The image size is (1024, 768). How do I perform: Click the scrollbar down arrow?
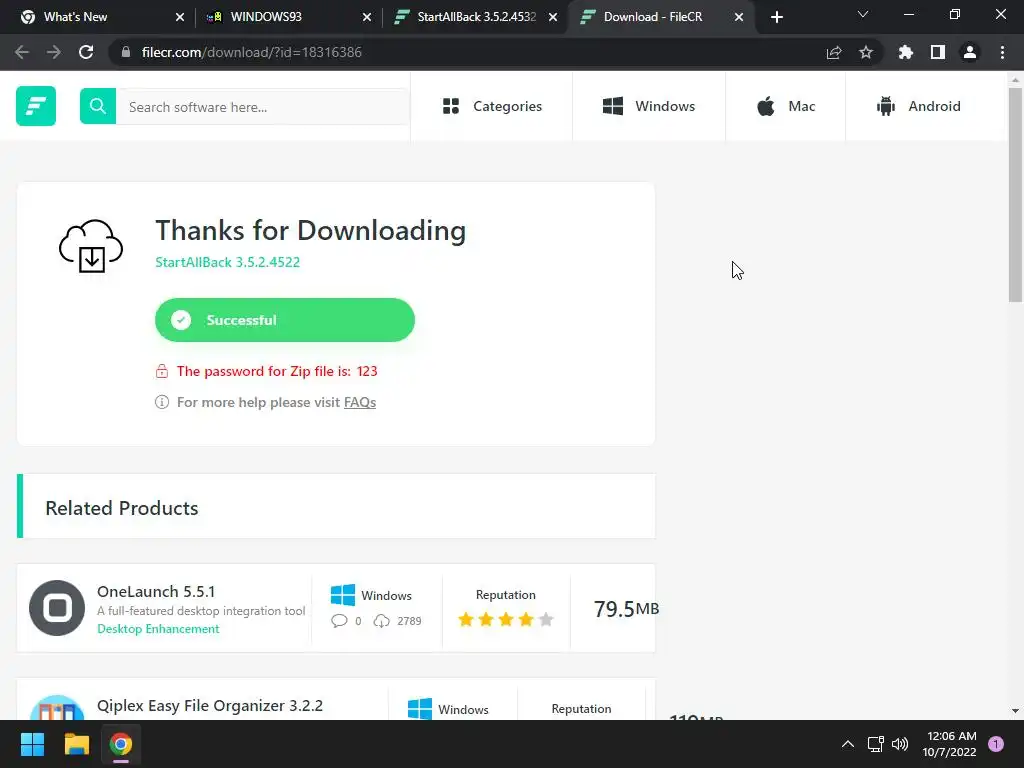[1015, 711]
